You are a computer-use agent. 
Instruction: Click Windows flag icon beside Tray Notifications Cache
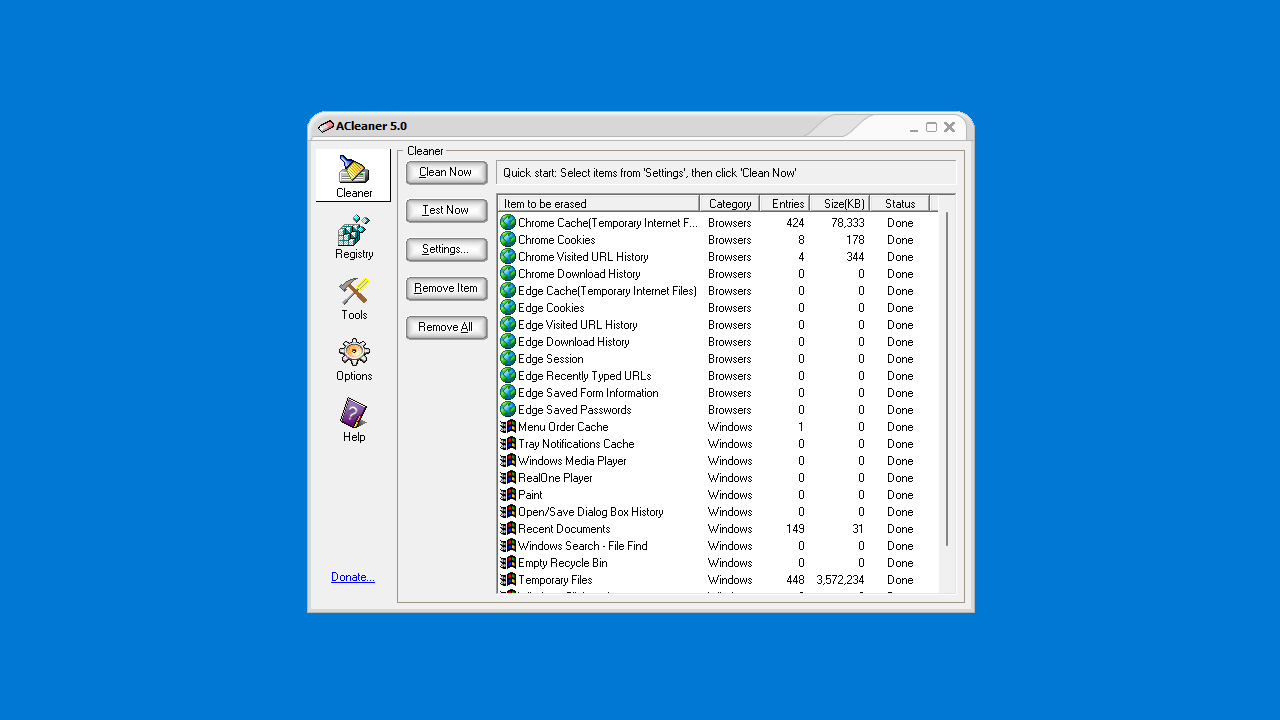(x=508, y=444)
